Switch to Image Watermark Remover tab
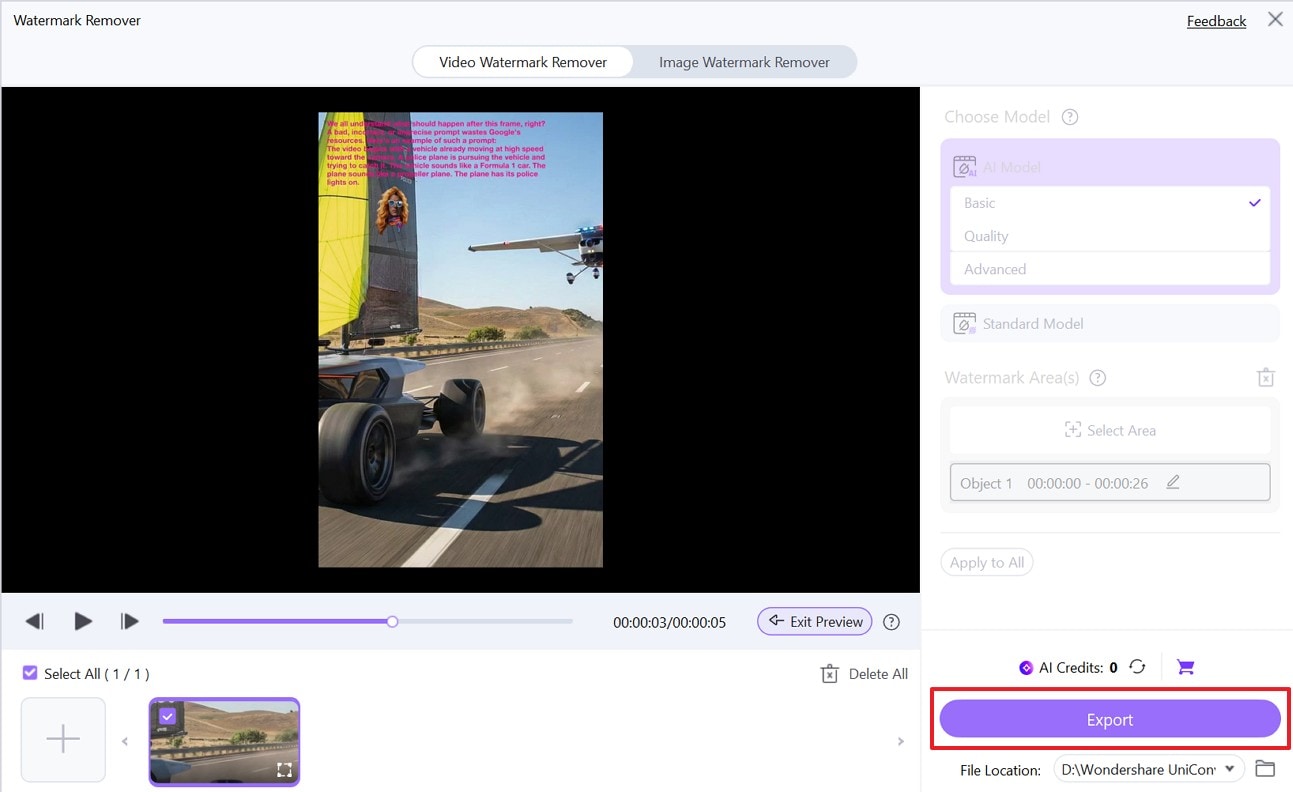Viewport: 1293px width, 792px height. click(x=744, y=61)
